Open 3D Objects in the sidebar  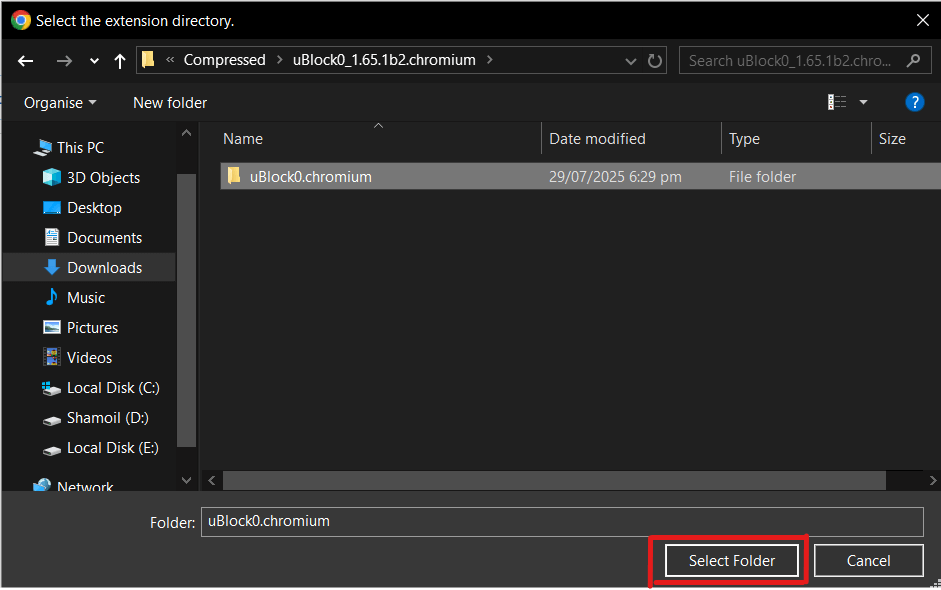[x=103, y=178]
